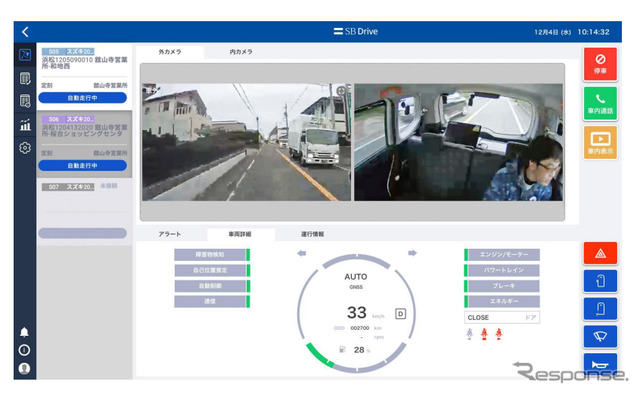Select the S05 vehicle card
The image size is (640, 394).
[x=84, y=76]
